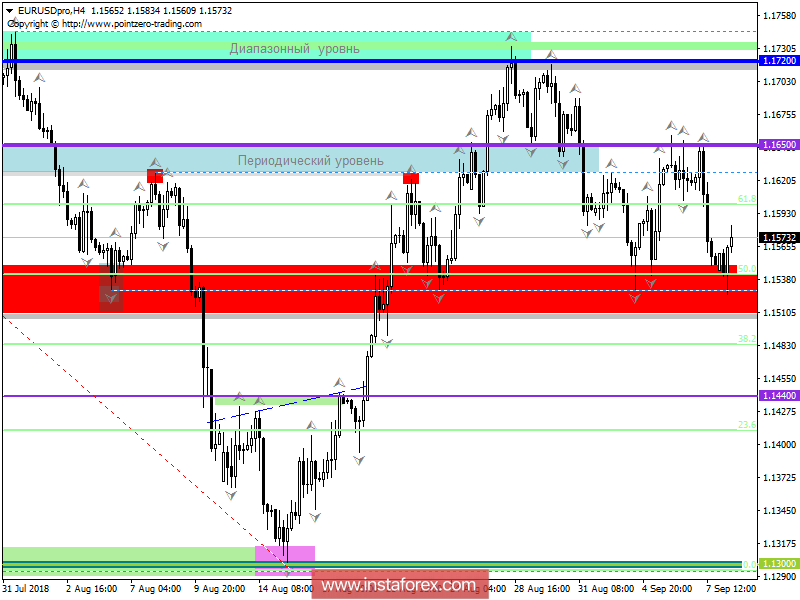Click the 1.17030 price scale value
The image size is (800, 600).
tap(779, 82)
